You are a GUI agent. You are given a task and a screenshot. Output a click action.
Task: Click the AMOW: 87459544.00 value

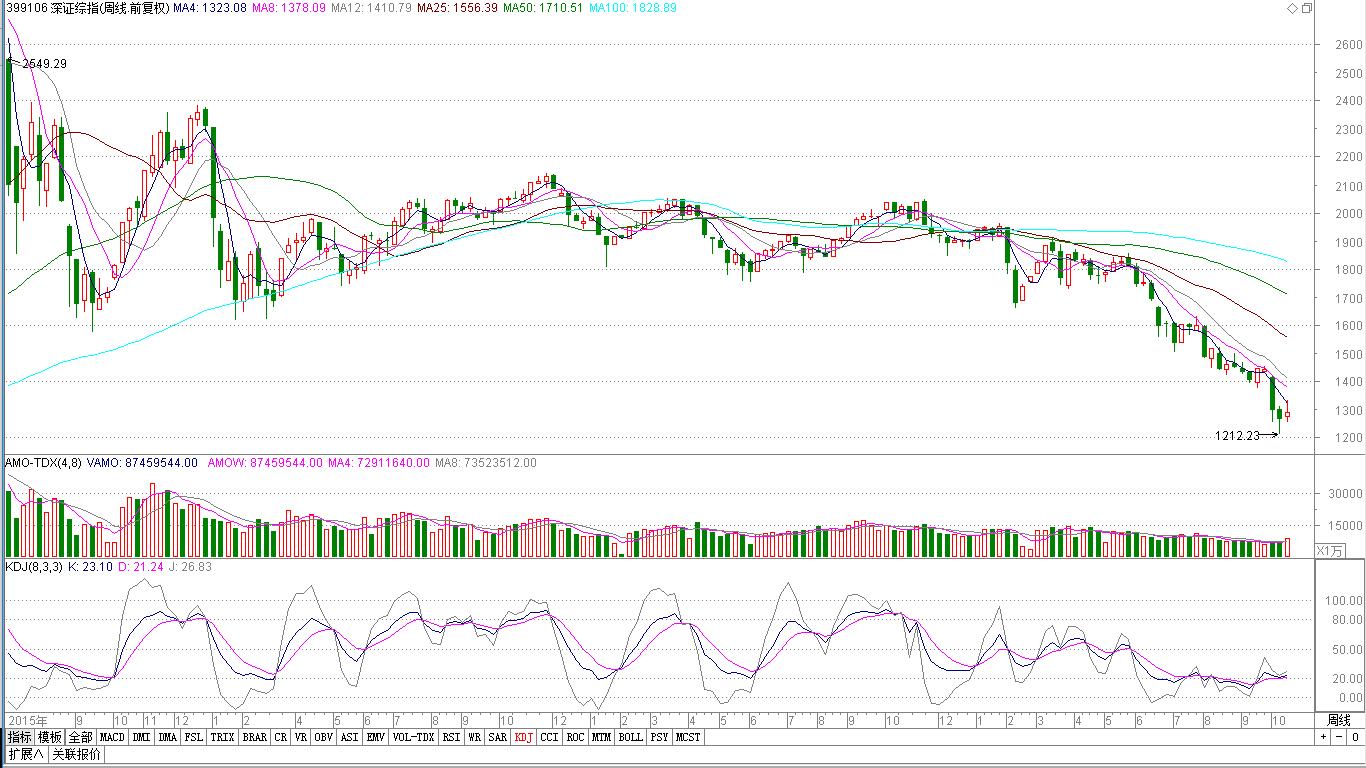point(265,463)
